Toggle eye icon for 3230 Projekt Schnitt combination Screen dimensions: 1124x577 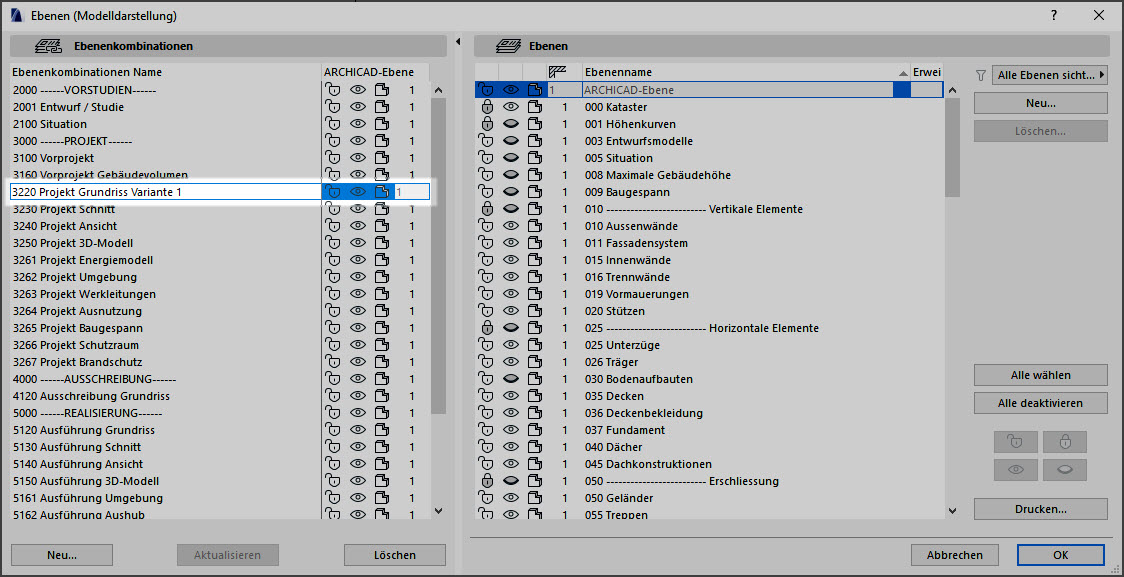point(358,209)
